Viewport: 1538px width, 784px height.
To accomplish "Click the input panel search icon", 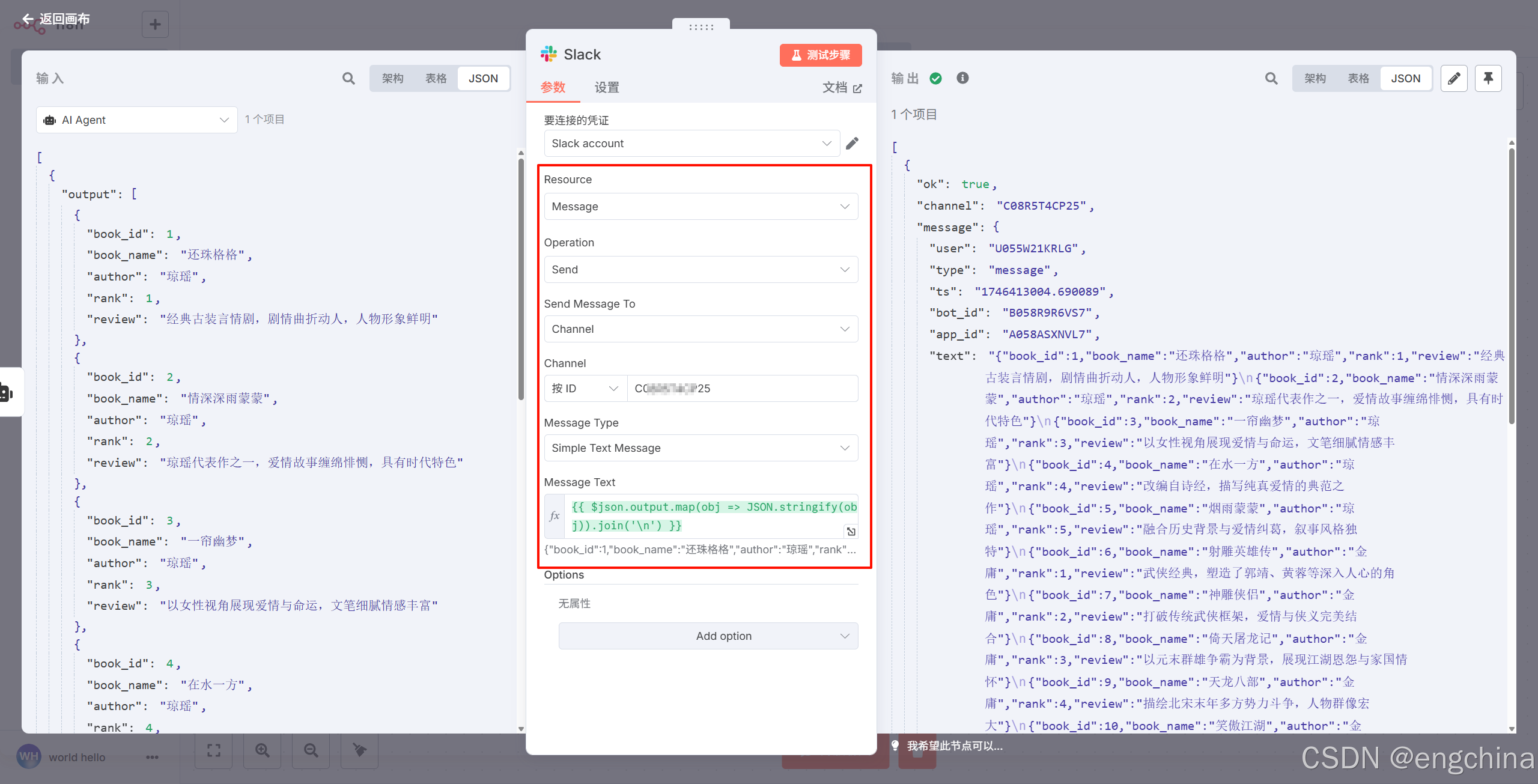I will (x=348, y=79).
